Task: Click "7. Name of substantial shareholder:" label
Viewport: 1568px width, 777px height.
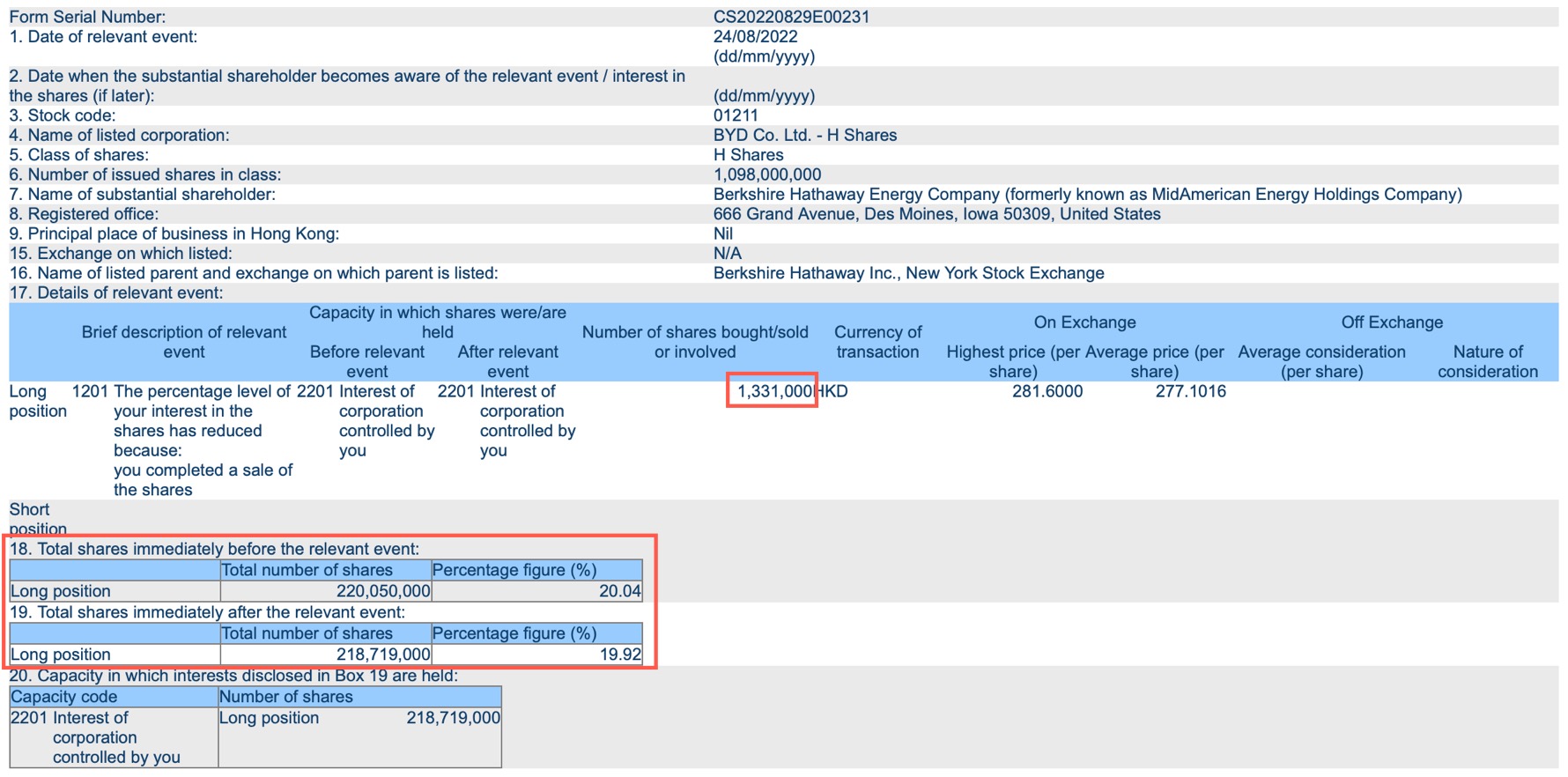Action: point(142,194)
